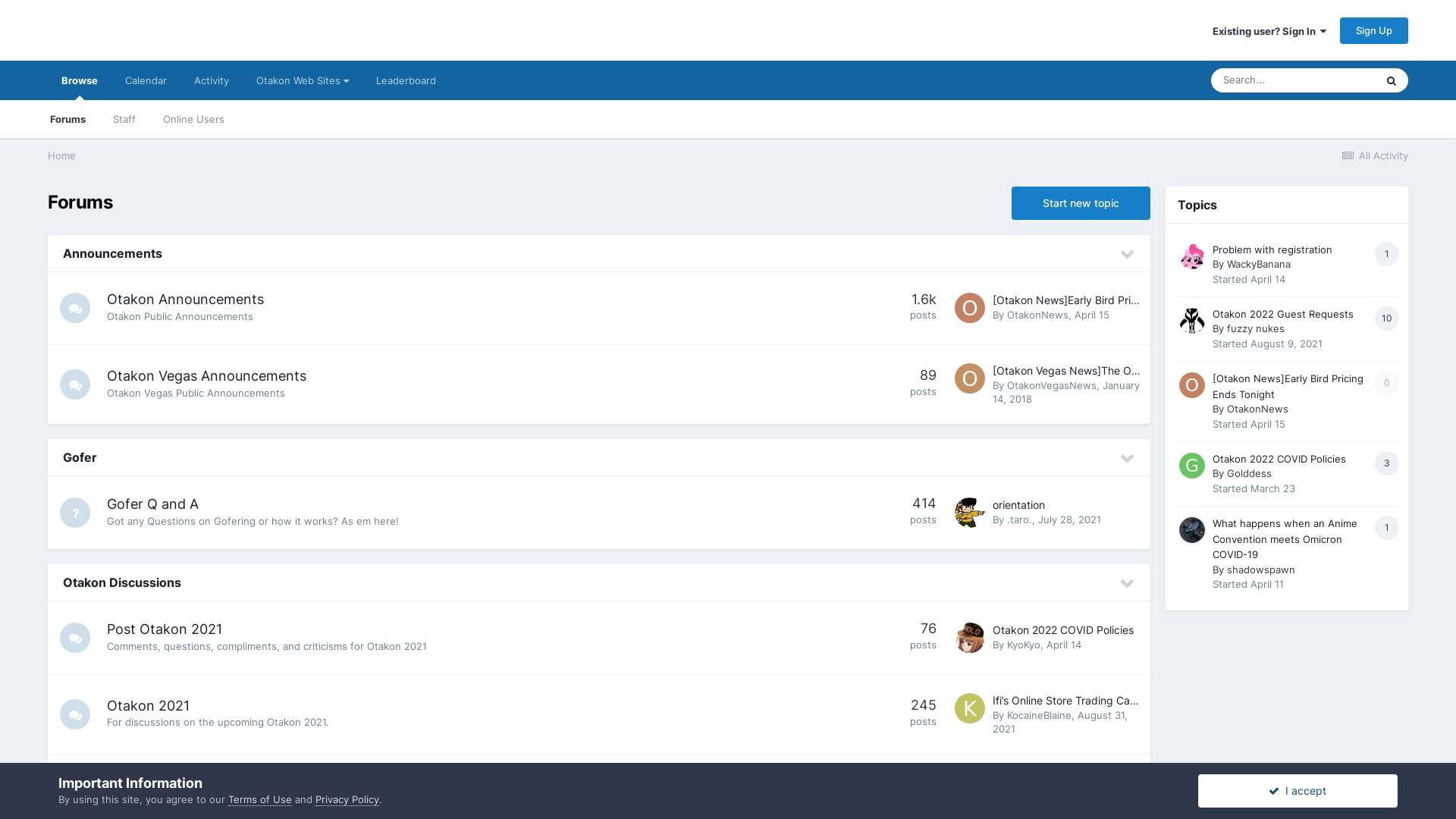Screen dimensions: 1456x819
Task: Open Otakon 2022 Guest Requests topic
Action: (x=1282, y=315)
